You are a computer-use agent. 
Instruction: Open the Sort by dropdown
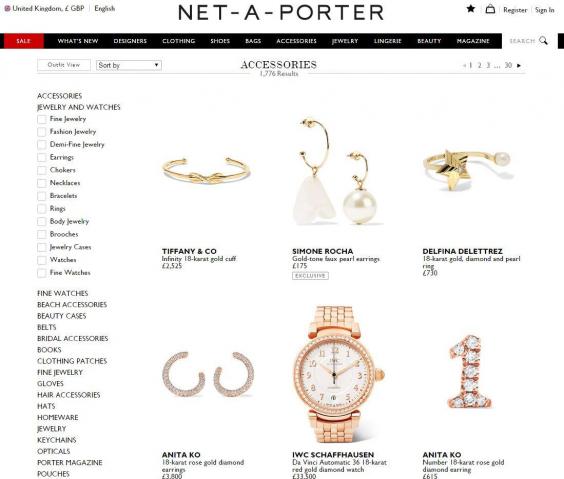(129, 65)
